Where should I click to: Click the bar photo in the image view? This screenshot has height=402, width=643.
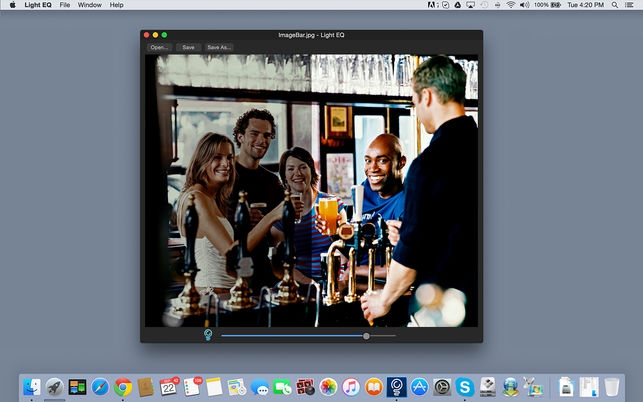click(x=312, y=190)
